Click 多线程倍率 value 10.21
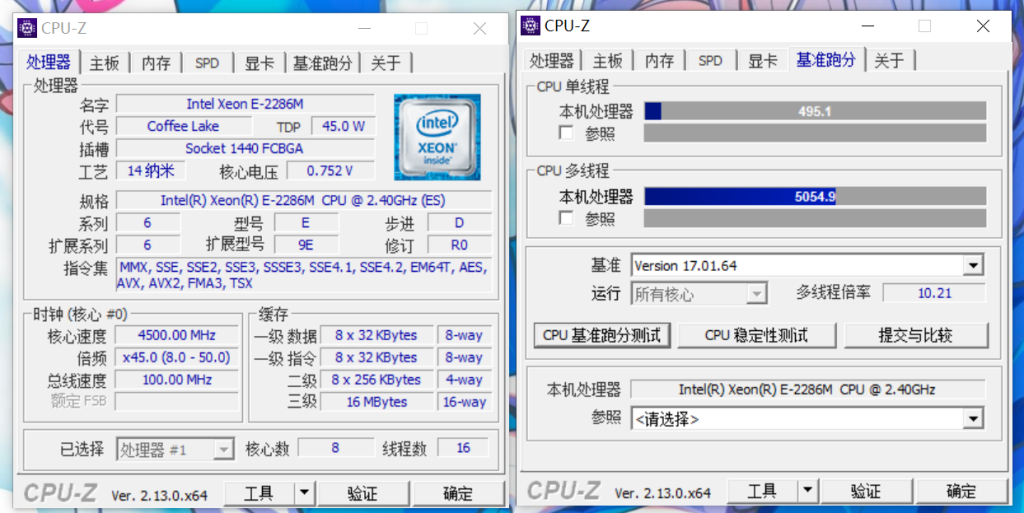The height and width of the screenshot is (513, 1024). [935, 293]
